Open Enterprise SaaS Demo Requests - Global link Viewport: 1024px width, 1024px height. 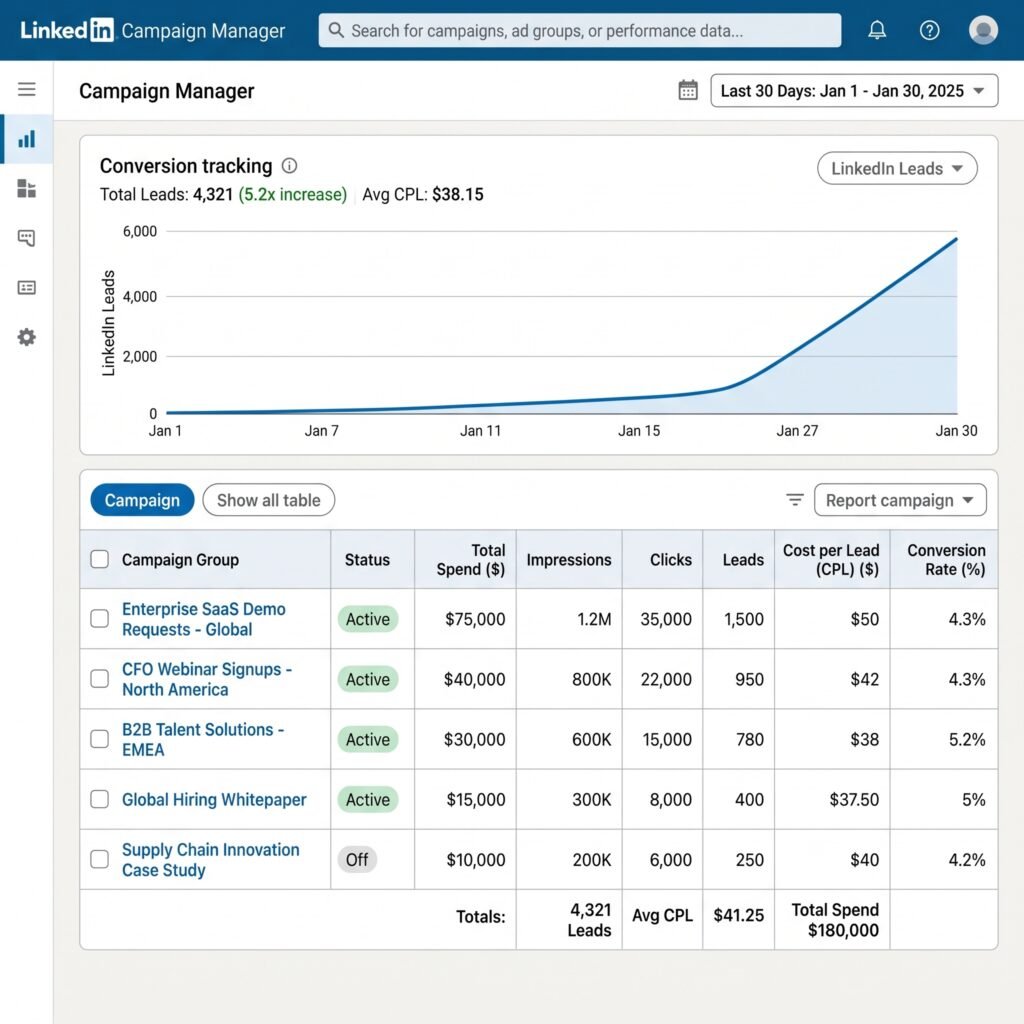pyautogui.click(x=204, y=619)
